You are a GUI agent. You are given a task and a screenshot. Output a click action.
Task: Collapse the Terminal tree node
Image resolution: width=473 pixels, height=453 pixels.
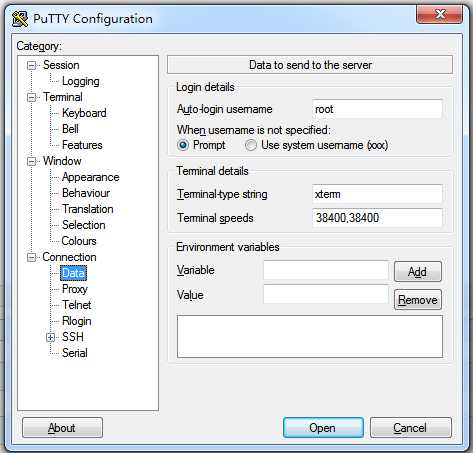coord(31,97)
